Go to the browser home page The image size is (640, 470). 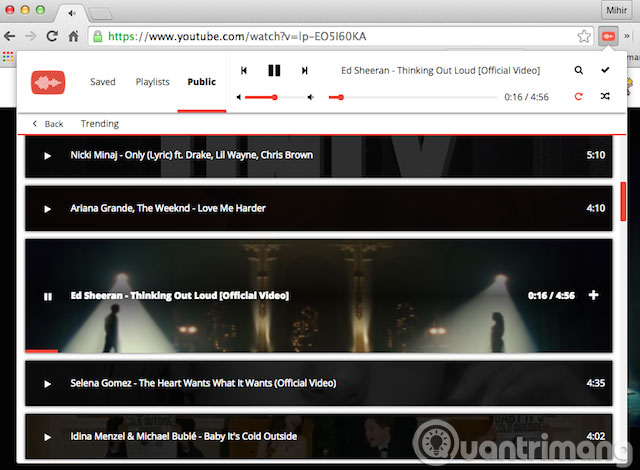pyautogui.click(x=73, y=36)
